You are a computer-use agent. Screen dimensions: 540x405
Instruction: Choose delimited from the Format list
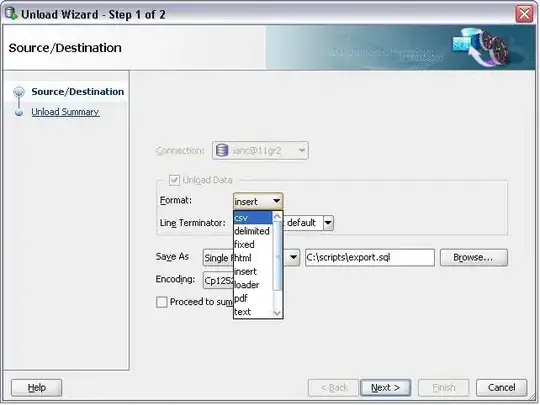[253, 231]
